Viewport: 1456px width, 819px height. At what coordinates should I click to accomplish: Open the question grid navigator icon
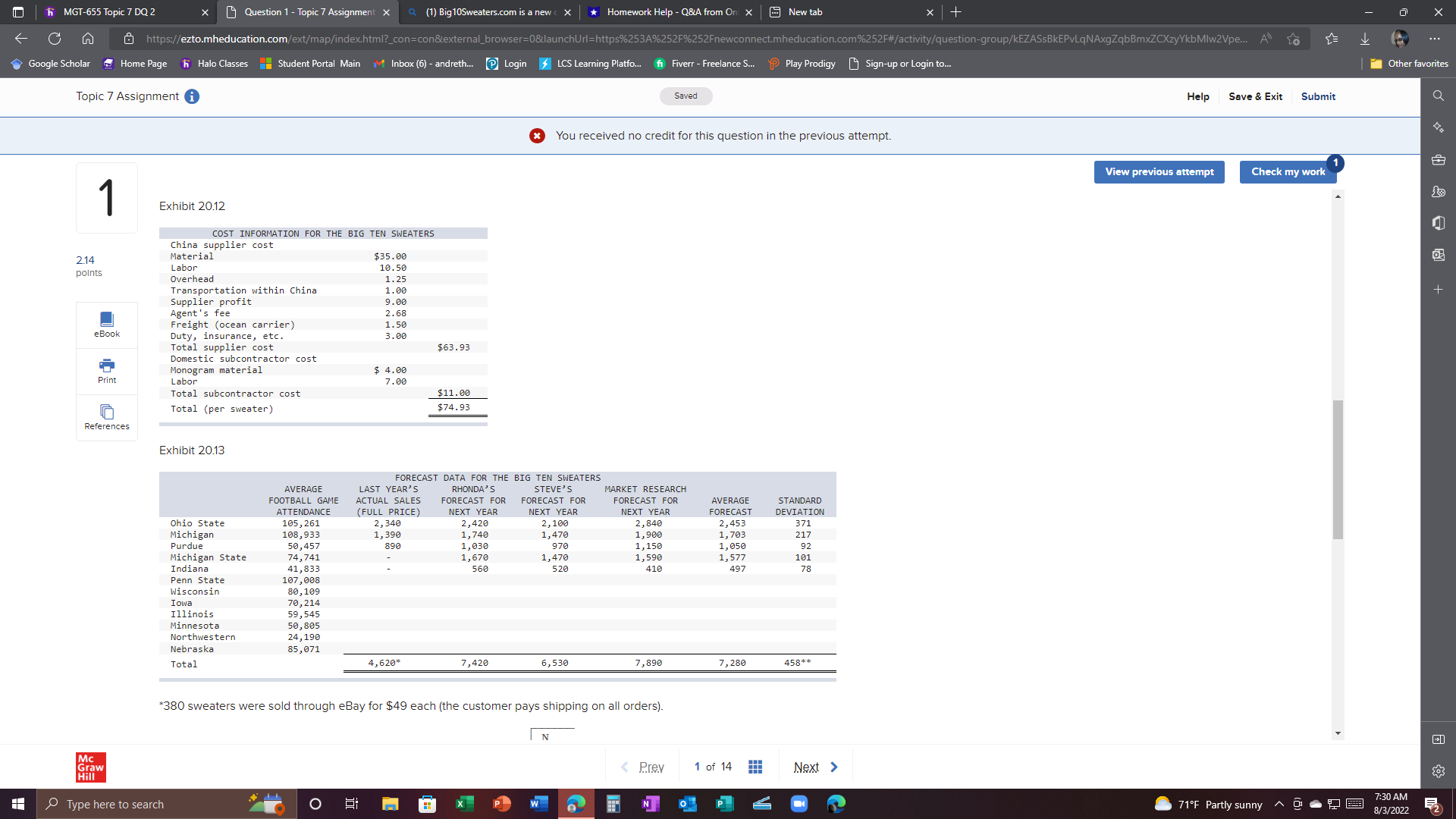point(755,767)
